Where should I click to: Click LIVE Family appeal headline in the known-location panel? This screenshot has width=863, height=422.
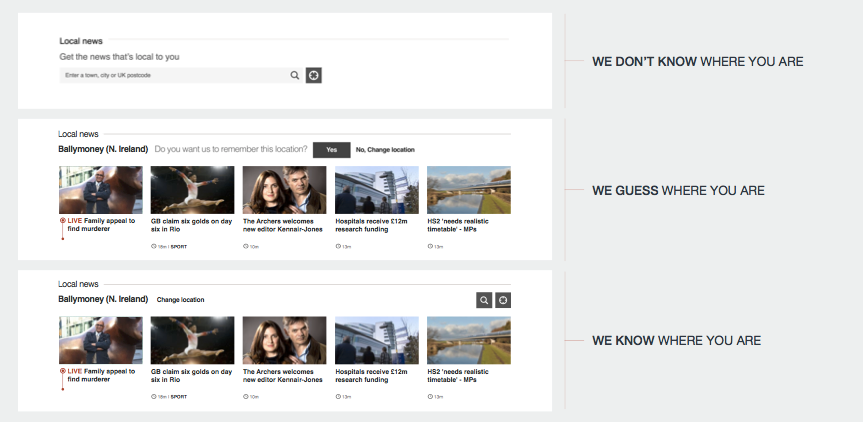(x=101, y=375)
